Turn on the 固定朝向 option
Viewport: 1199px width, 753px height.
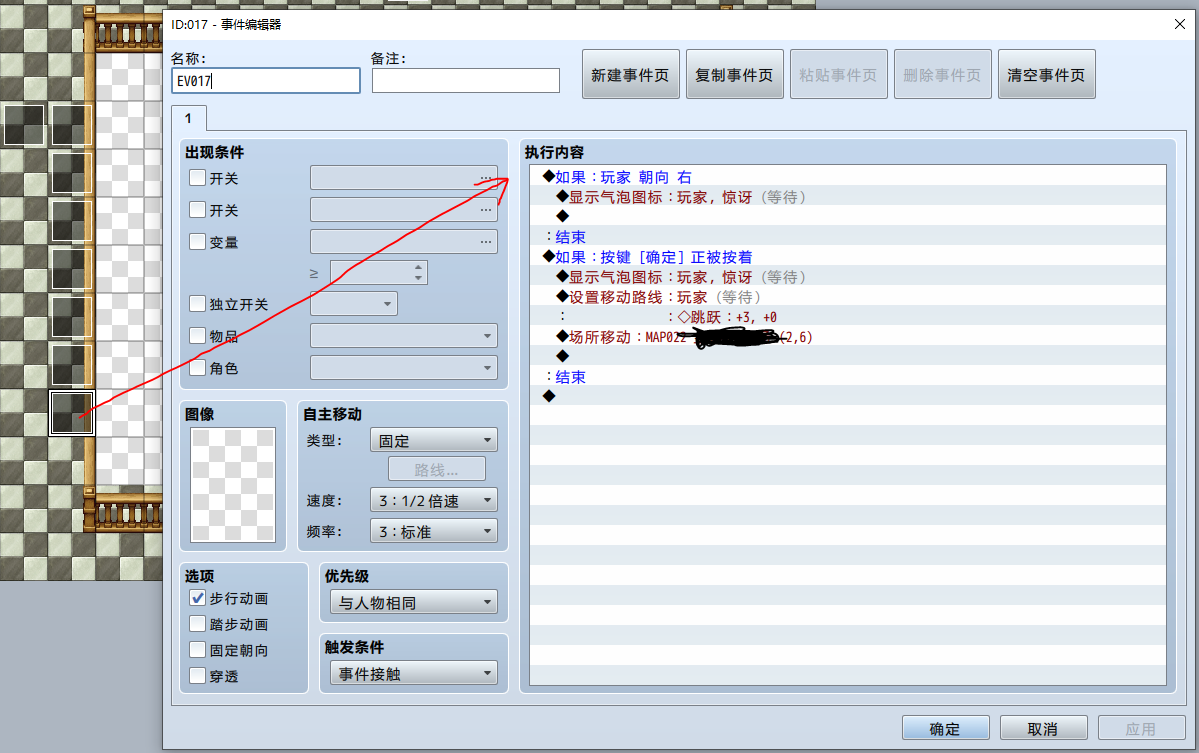197,650
